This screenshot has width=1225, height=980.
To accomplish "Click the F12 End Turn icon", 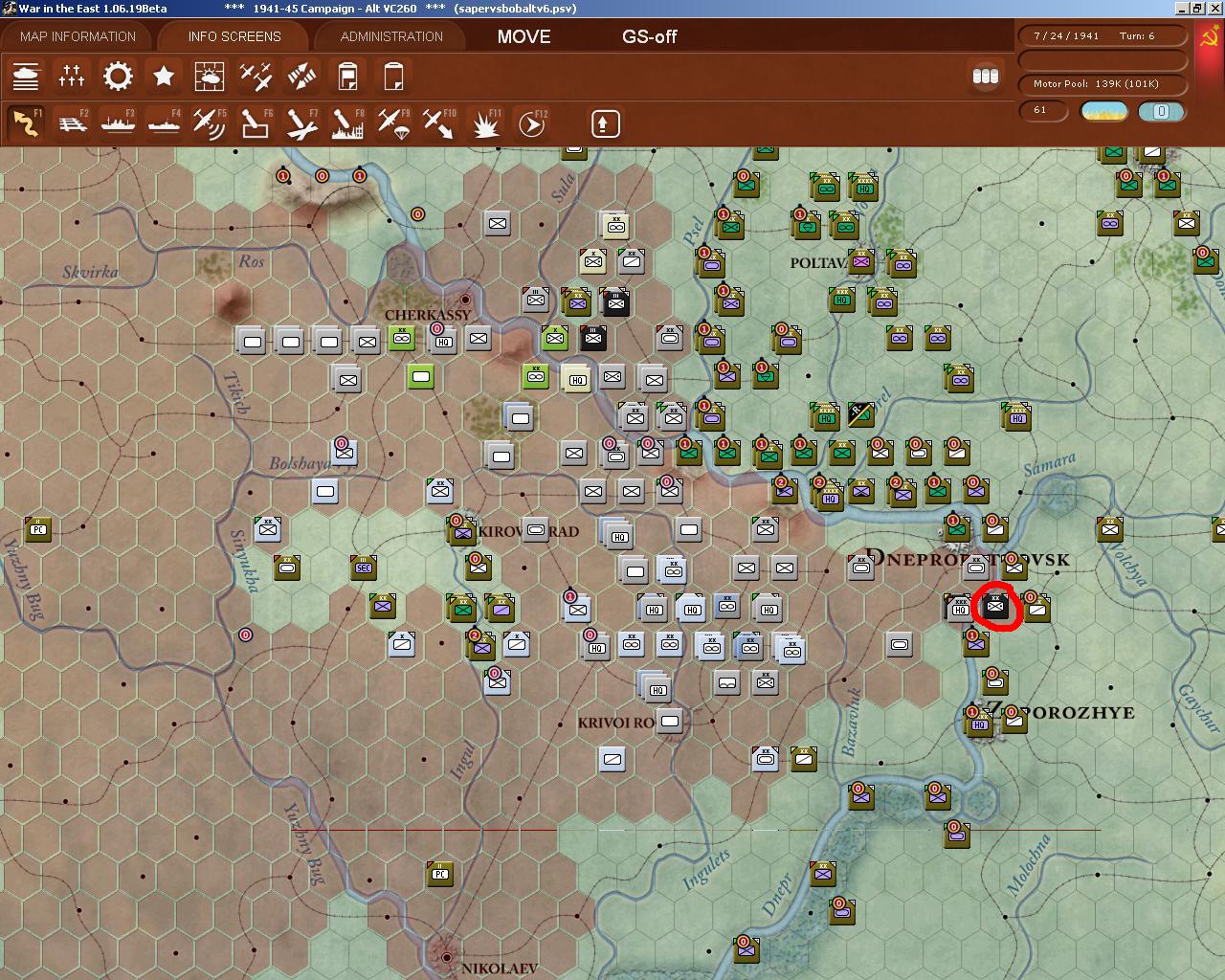I will tap(531, 123).
